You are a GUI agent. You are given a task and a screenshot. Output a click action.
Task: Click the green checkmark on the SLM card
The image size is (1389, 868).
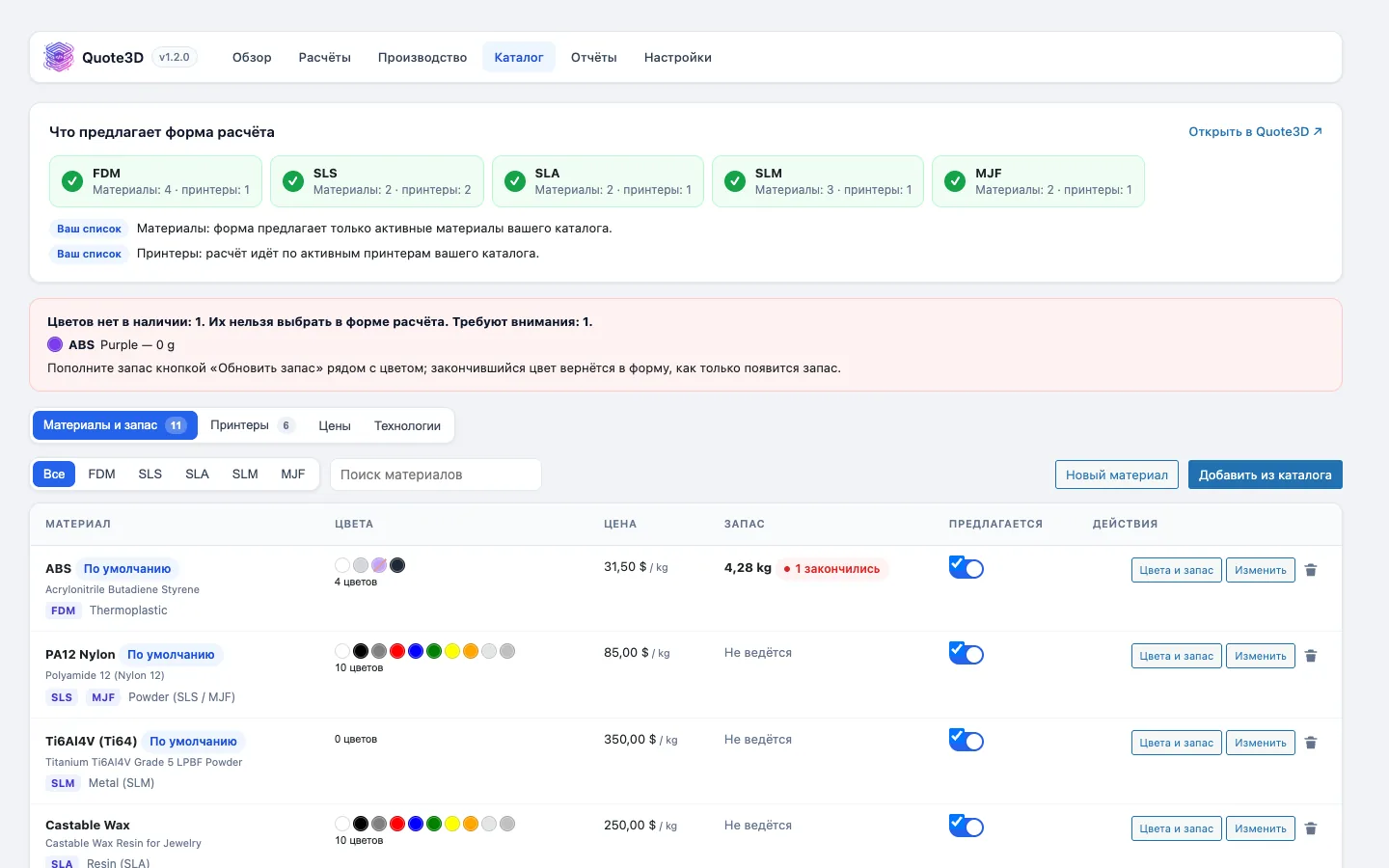(735, 181)
